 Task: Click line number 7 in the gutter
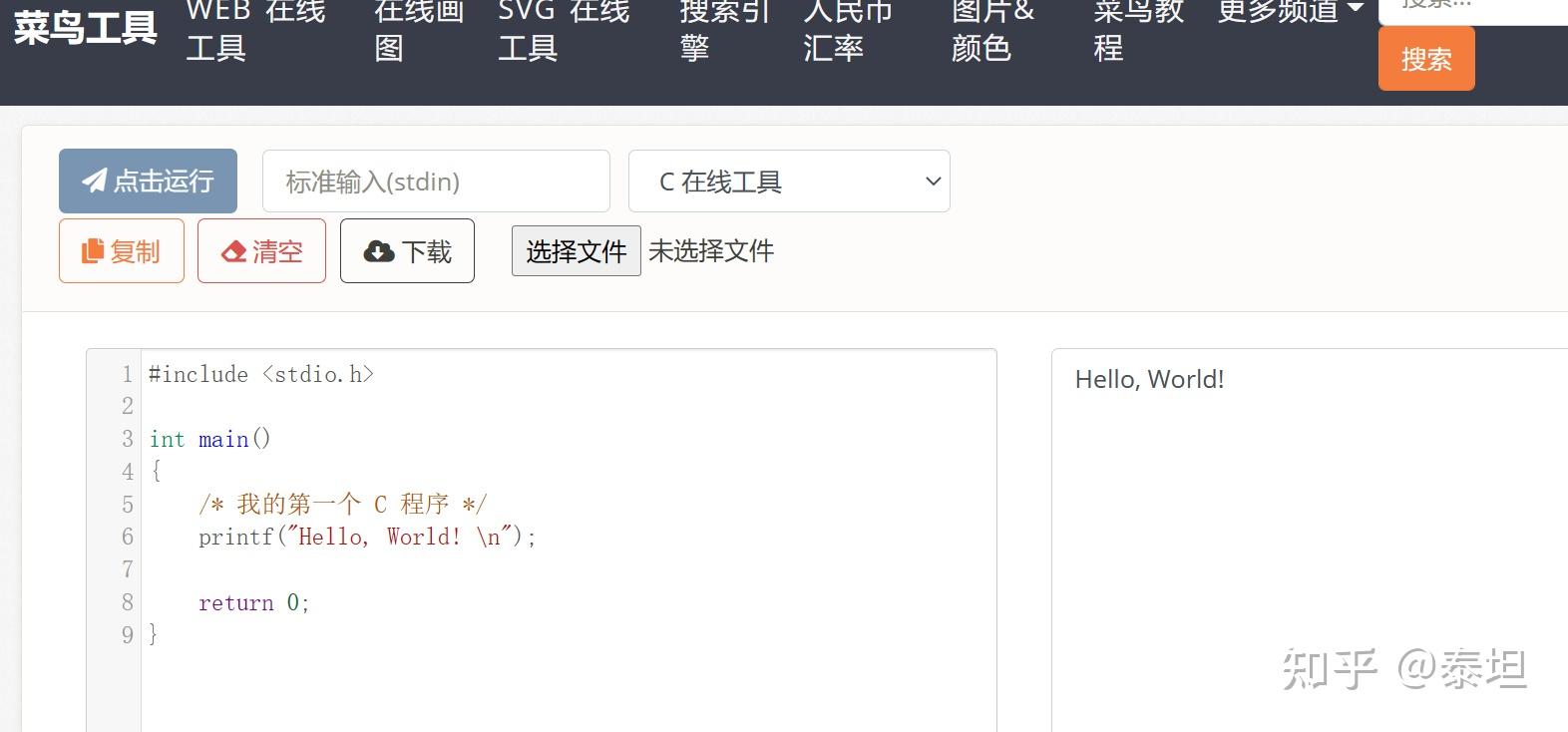(128, 569)
